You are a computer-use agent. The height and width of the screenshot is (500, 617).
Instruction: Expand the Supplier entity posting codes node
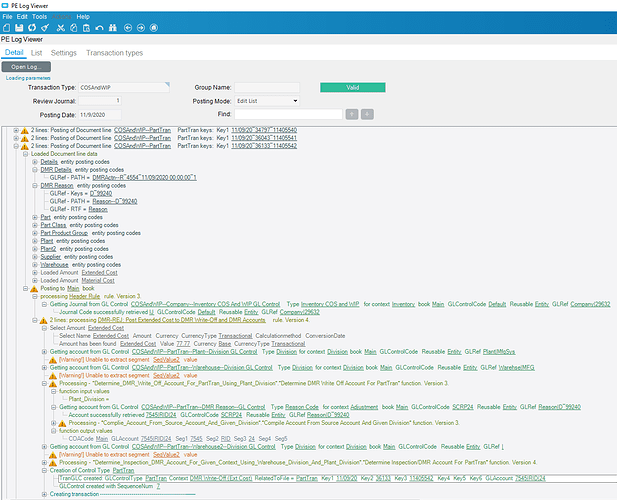35,257
